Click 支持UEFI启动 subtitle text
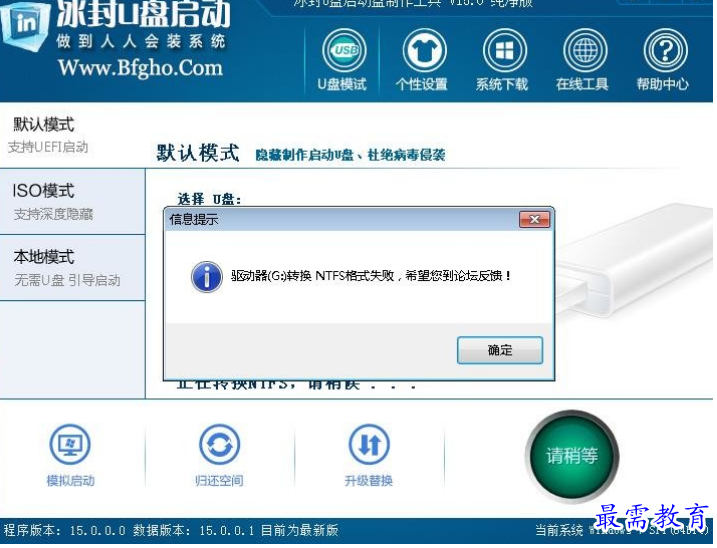The image size is (717, 548). click(48, 147)
